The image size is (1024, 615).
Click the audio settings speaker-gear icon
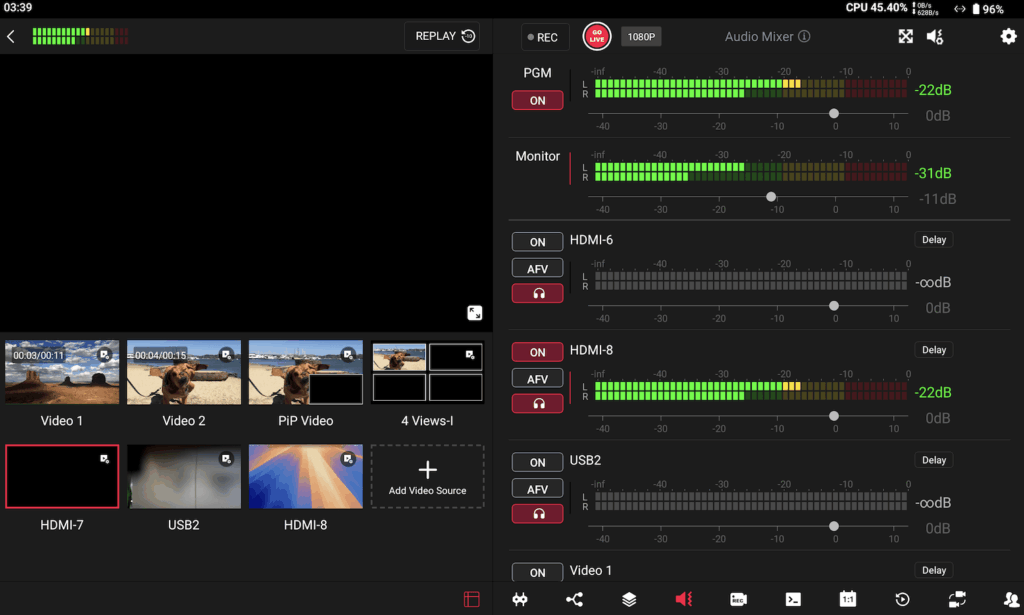click(x=935, y=37)
